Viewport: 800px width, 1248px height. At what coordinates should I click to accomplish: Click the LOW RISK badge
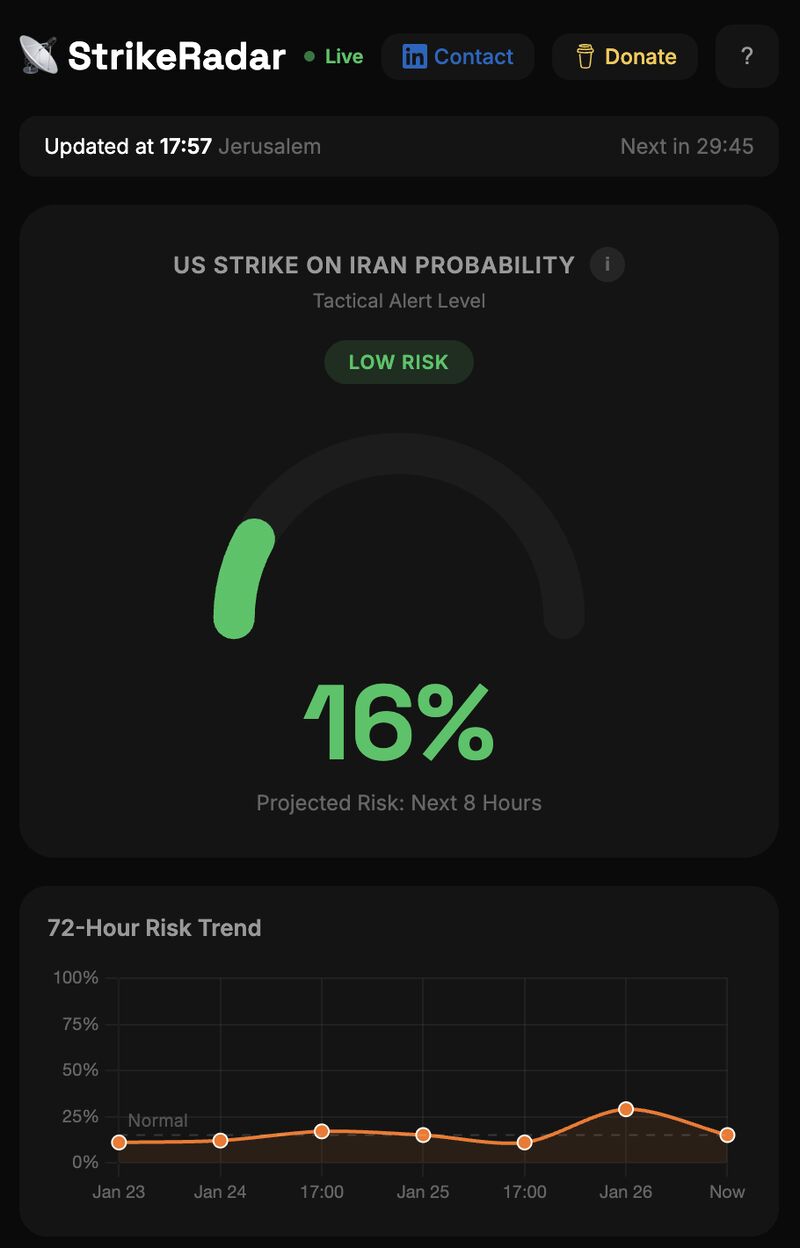399,362
